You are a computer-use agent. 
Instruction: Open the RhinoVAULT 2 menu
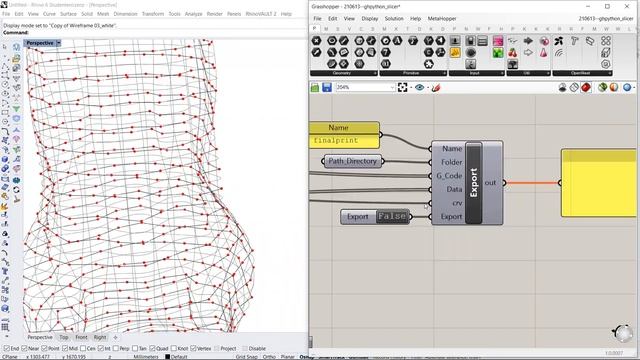tap(261, 14)
